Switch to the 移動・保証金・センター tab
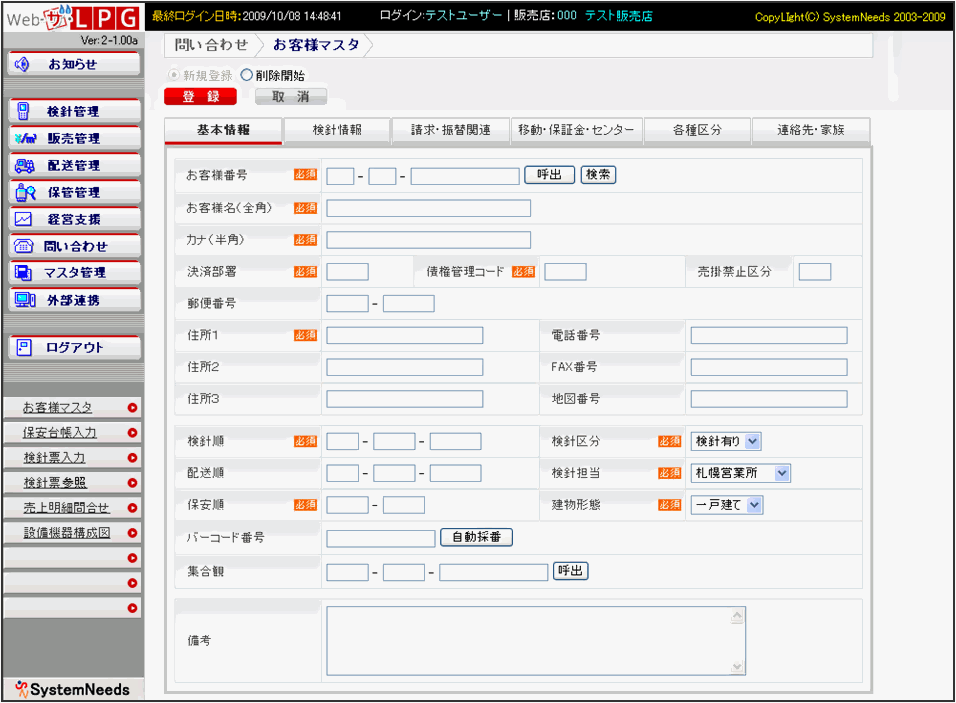 tap(576, 130)
